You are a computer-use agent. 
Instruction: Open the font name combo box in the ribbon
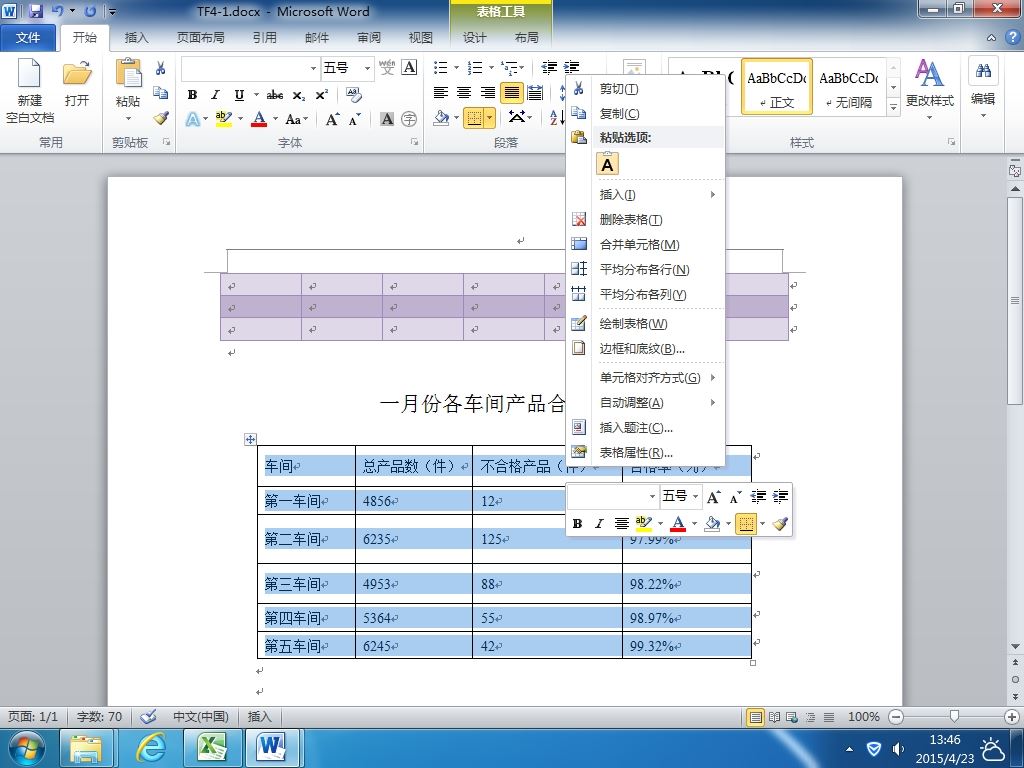pyautogui.click(x=250, y=68)
